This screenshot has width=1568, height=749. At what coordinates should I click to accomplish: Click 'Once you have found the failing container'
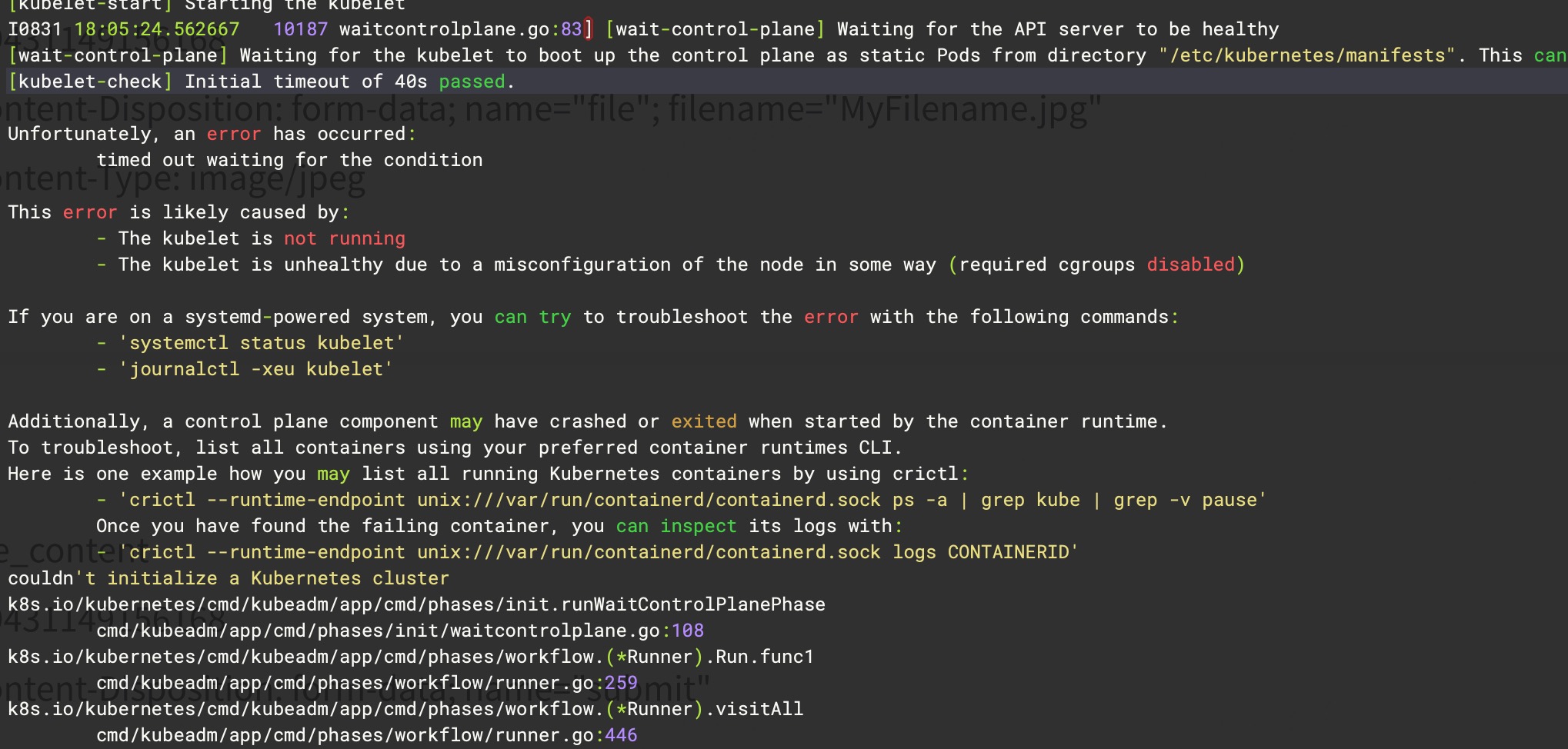(499, 526)
